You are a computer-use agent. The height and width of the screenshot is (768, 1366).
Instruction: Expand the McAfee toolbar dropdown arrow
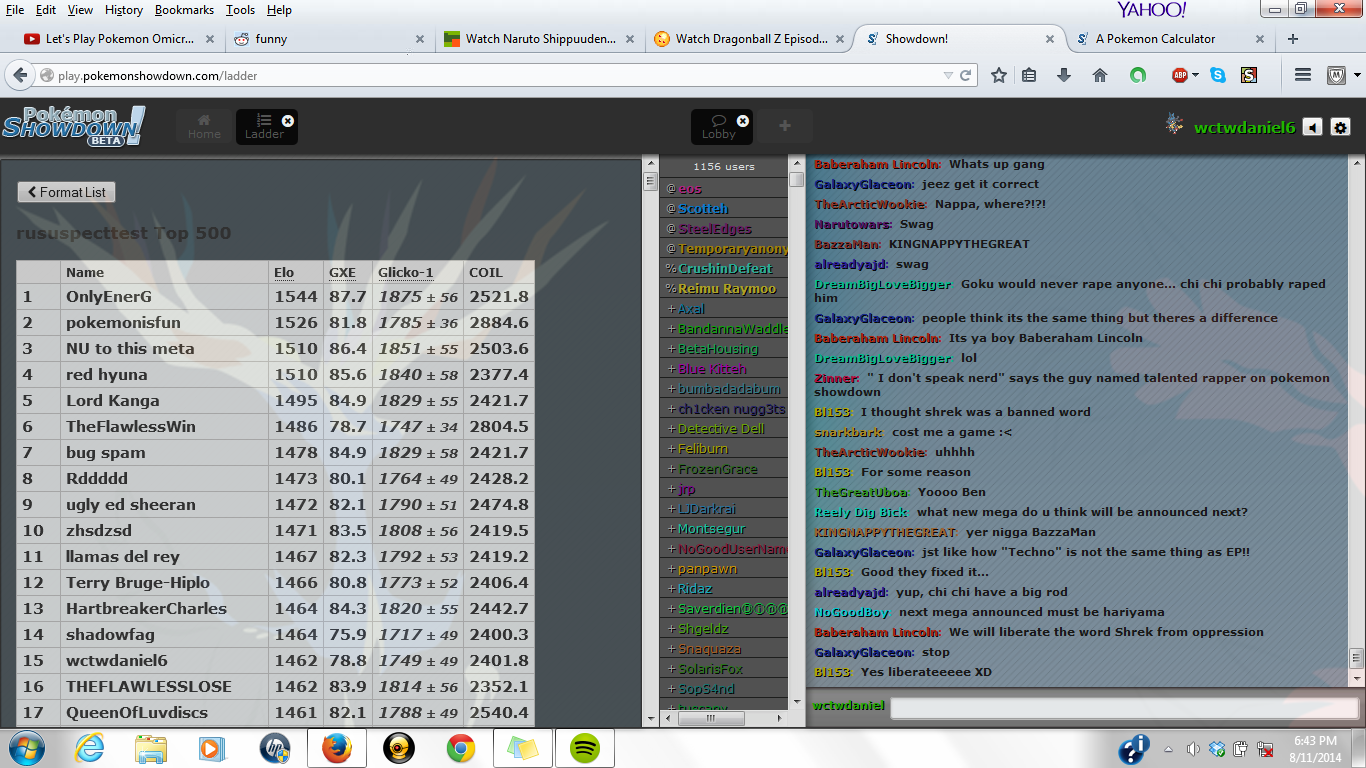pyautogui.click(x=1357, y=75)
